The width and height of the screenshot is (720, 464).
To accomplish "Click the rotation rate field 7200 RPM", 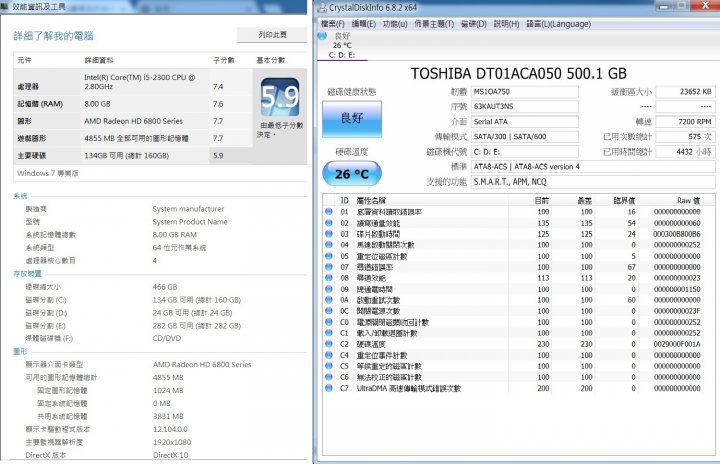I will (x=685, y=122).
